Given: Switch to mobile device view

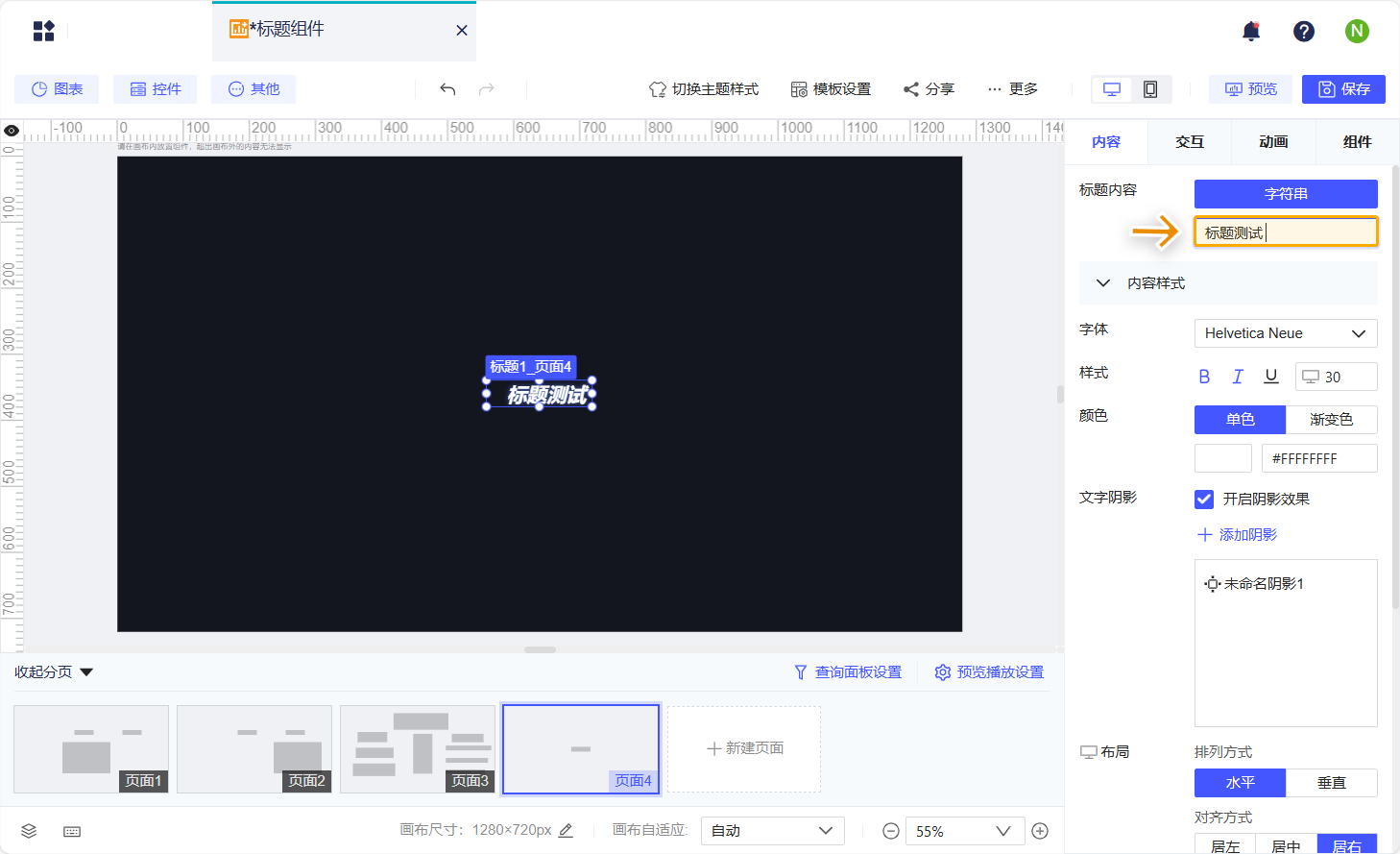Looking at the screenshot, I should [x=1149, y=89].
